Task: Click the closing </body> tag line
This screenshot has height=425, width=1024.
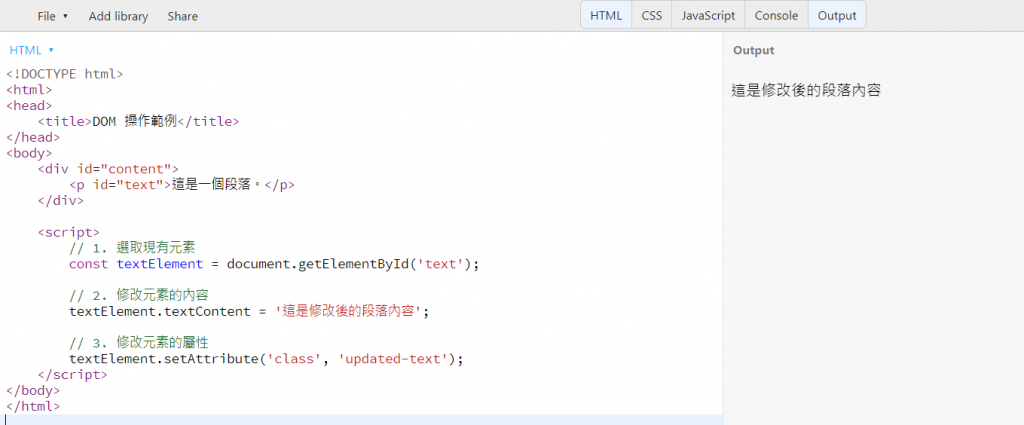Action: pos(33,390)
